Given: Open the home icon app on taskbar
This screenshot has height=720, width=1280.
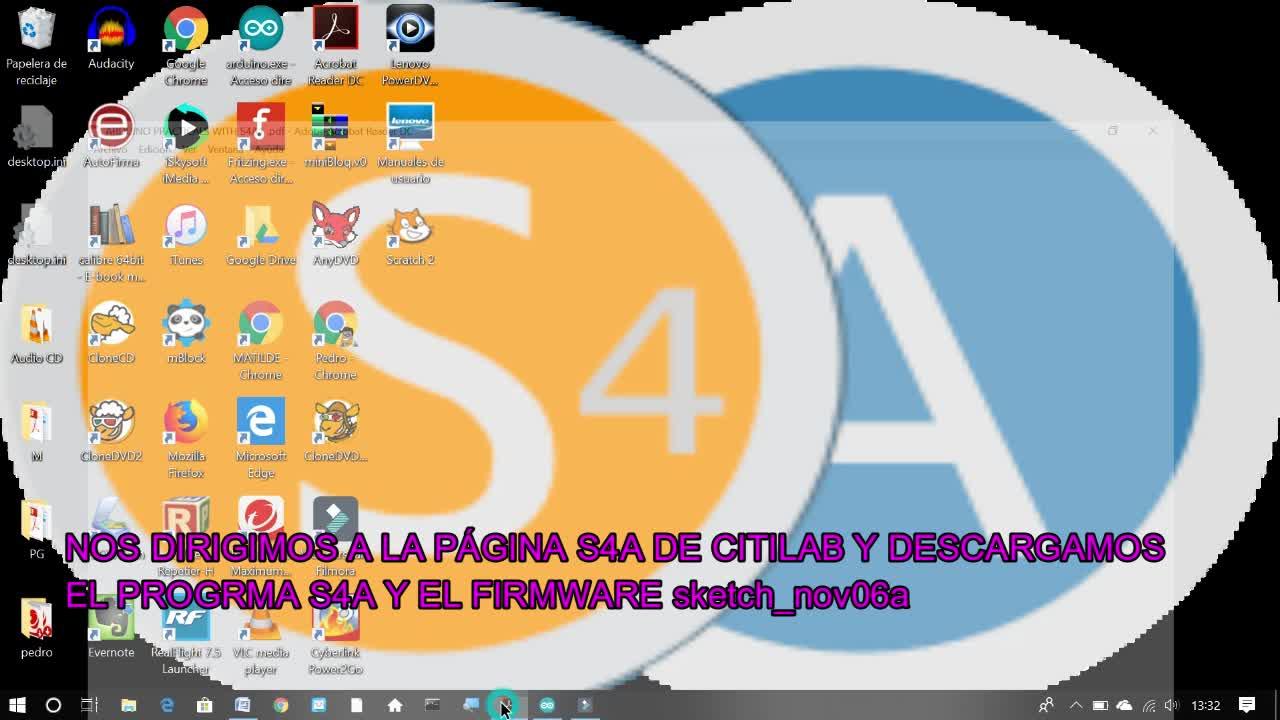Looking at the screenshot, I should (x=395, y=705).
